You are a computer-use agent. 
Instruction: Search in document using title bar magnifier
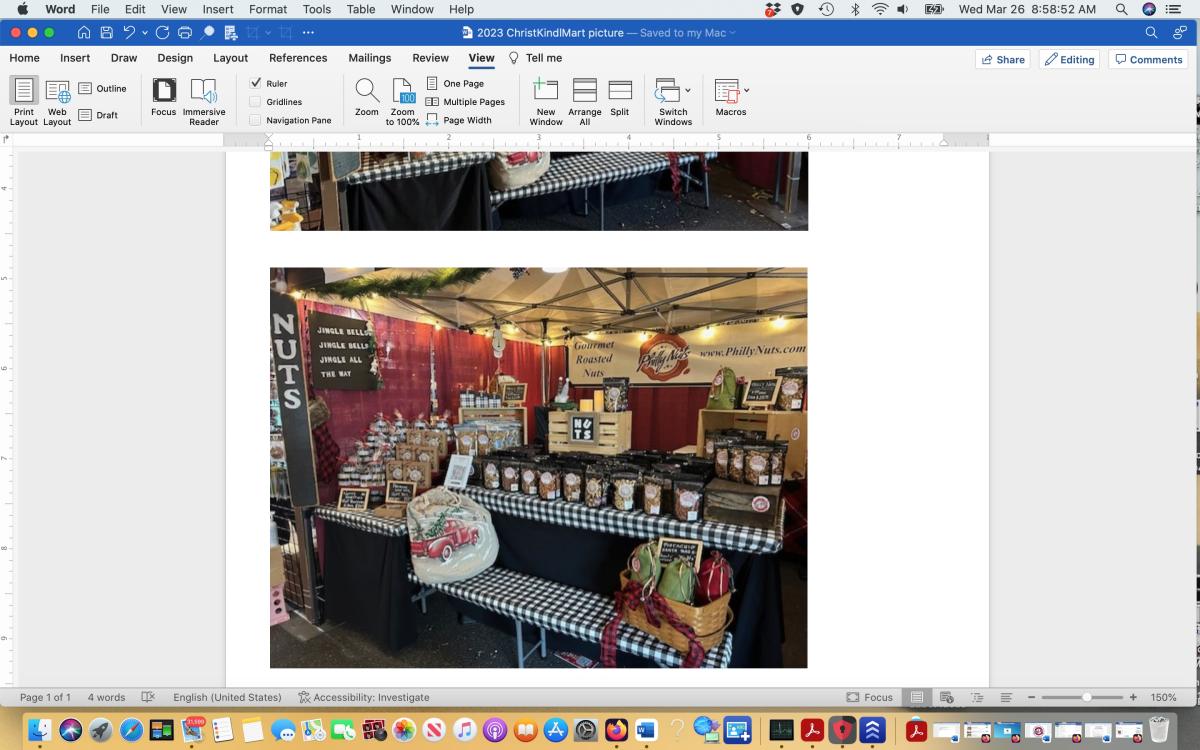point(1151,32)
